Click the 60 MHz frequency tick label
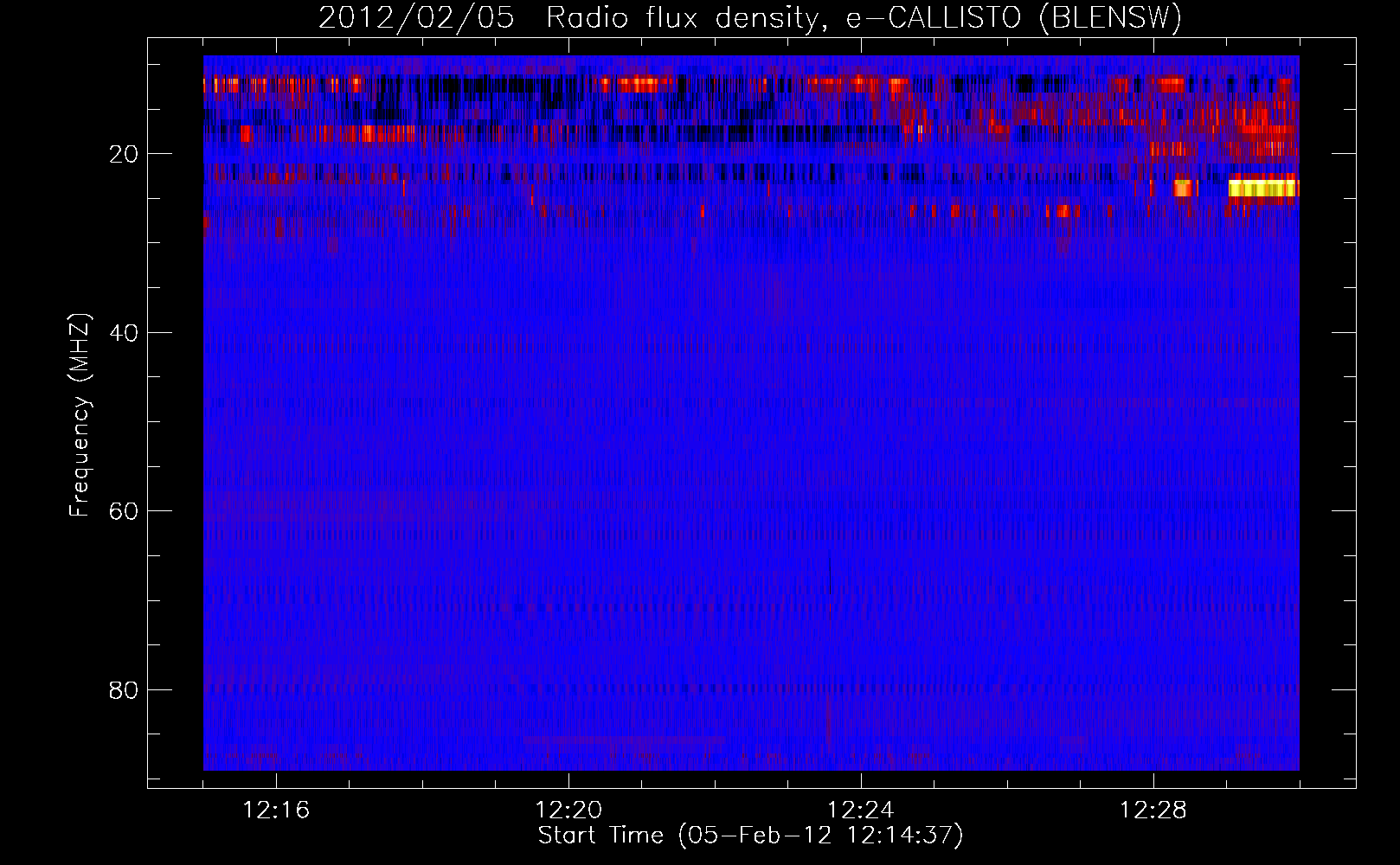This screenshot has height=865, width=1400. pyautogui.click(x=124, y=511)
